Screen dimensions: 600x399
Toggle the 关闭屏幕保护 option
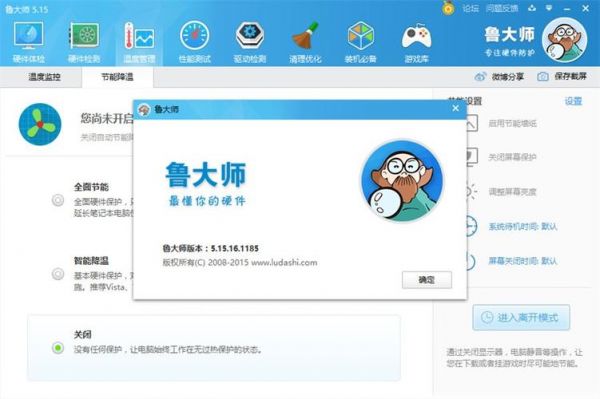pyautogui.click(x=512, y=157)
